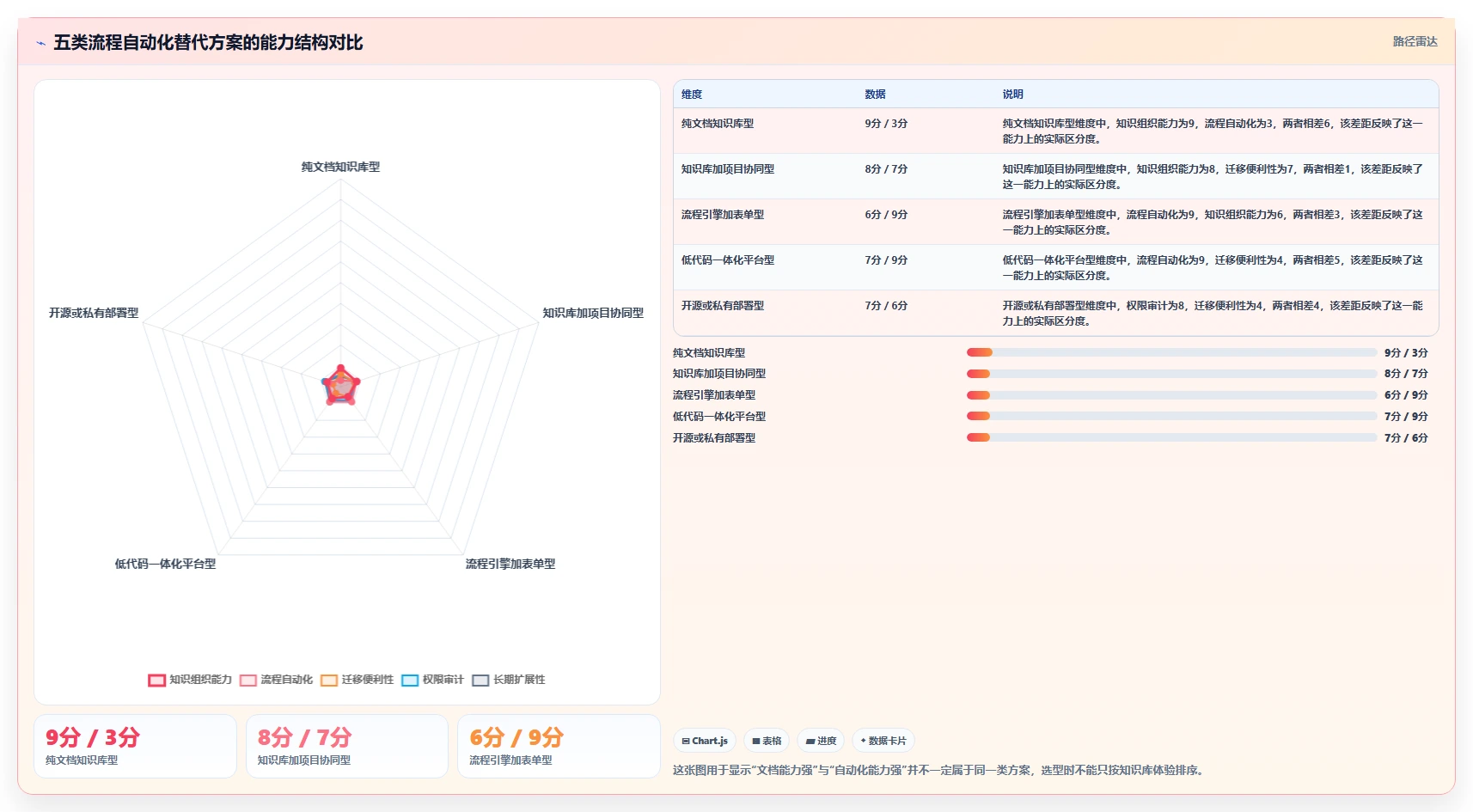
Task: Click the 纯文档知识库型 description text in table
Action: 1213,131
